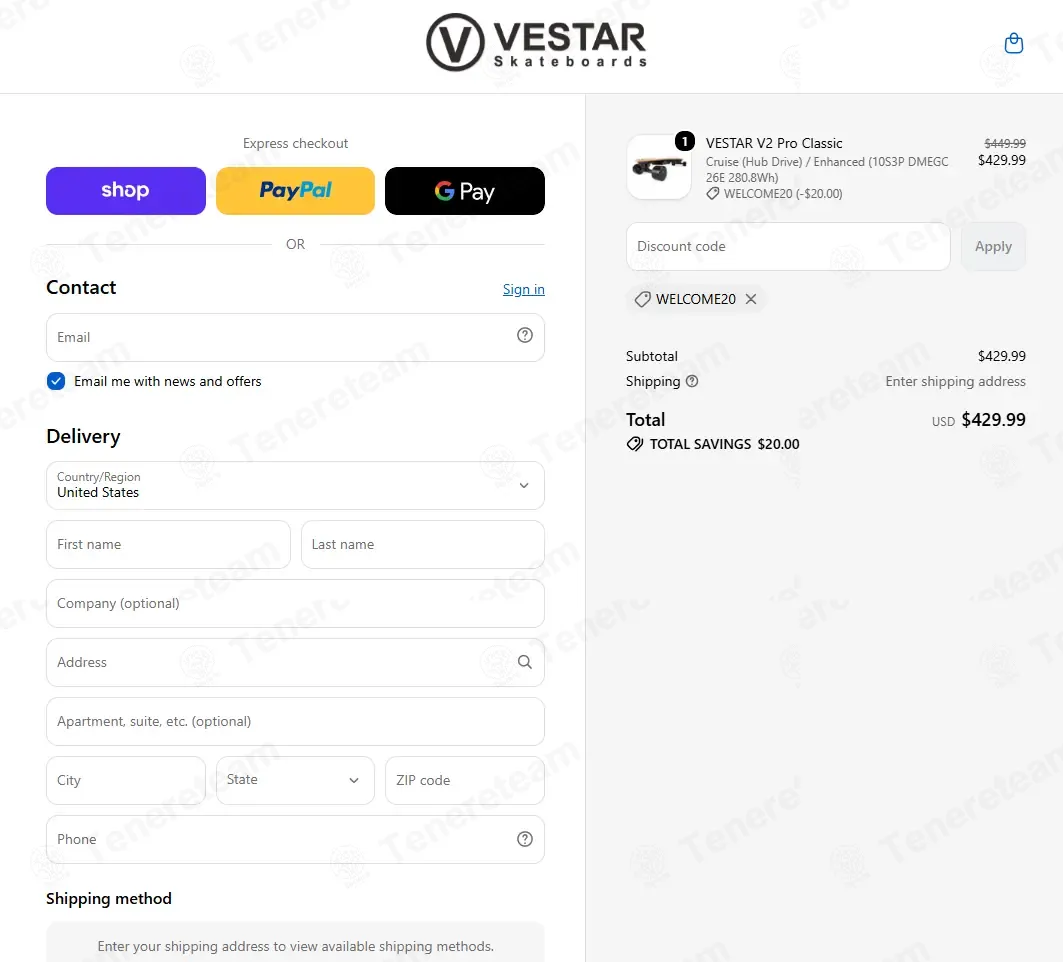Click the Shipping info question icon
1063x962 pixels.
691,381
